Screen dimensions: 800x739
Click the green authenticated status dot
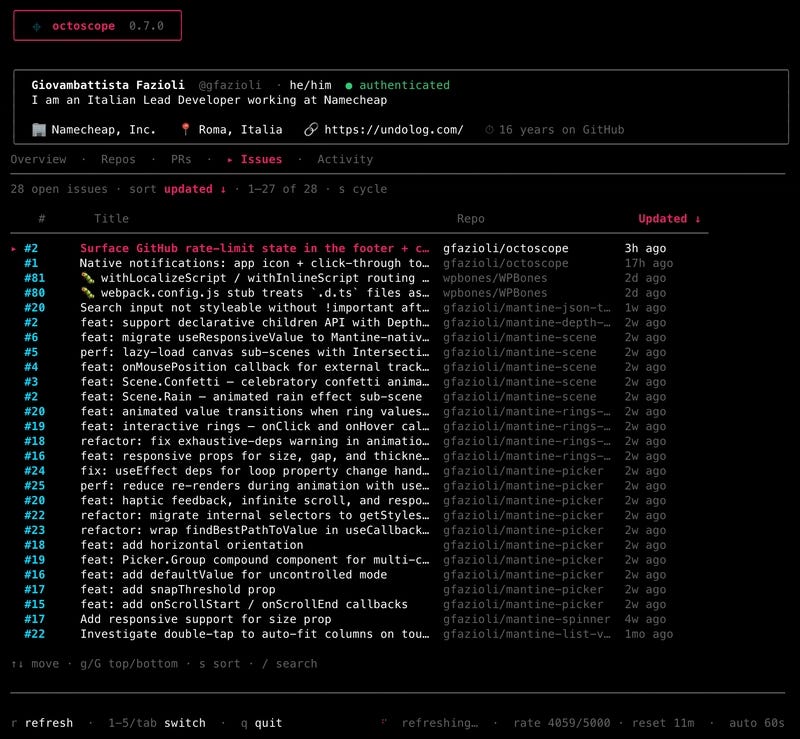coord(348,86)
